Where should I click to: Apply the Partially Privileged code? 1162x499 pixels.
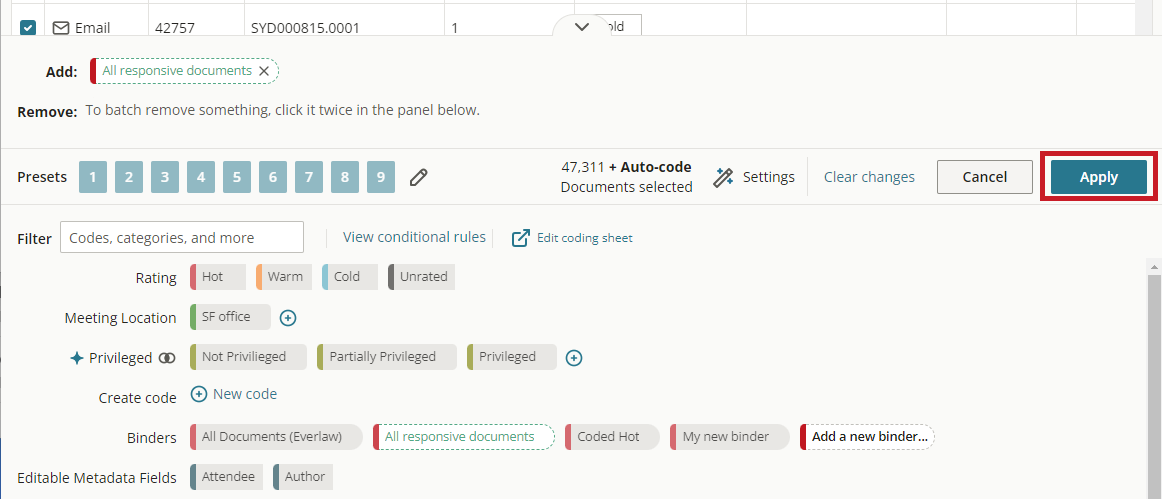point(387,357)
